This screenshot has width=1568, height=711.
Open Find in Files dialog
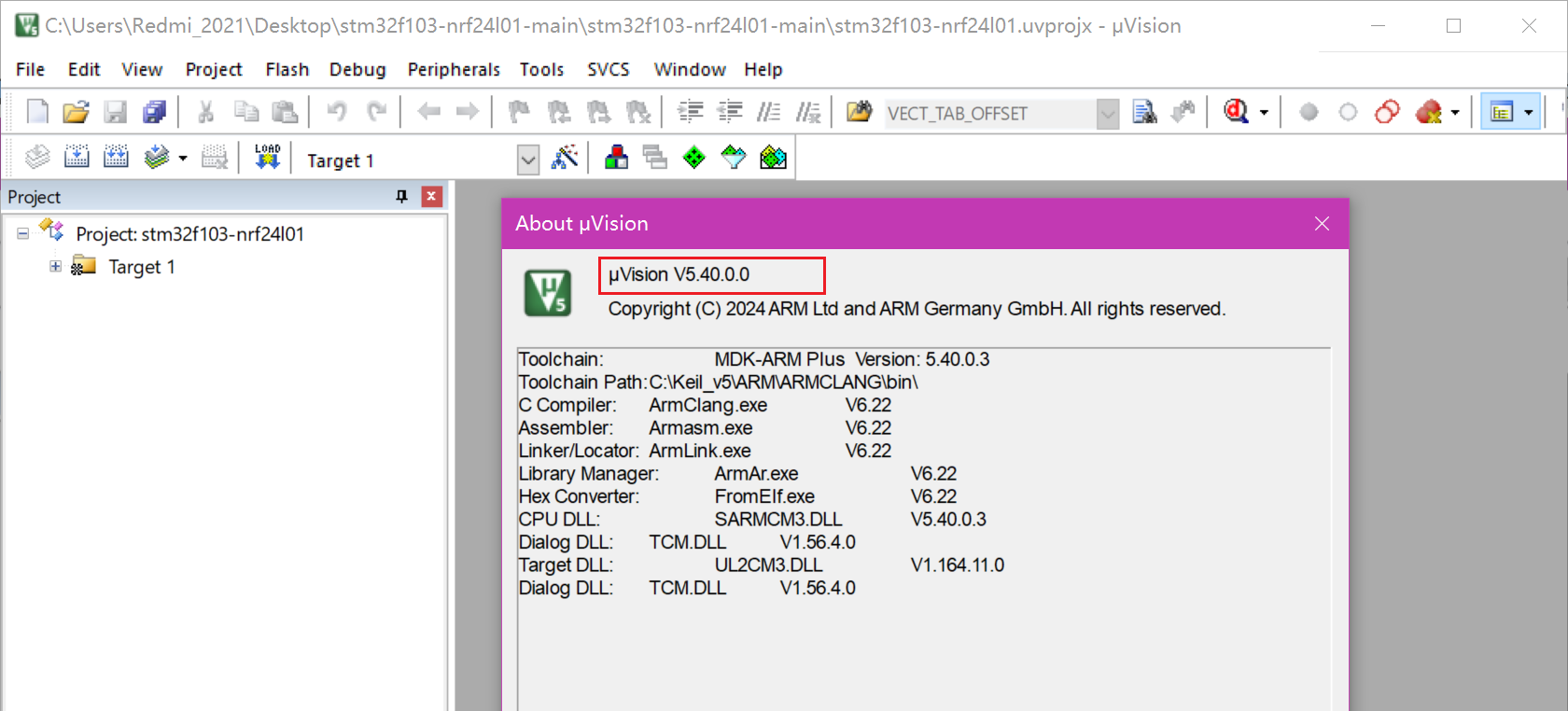point(860,112)
